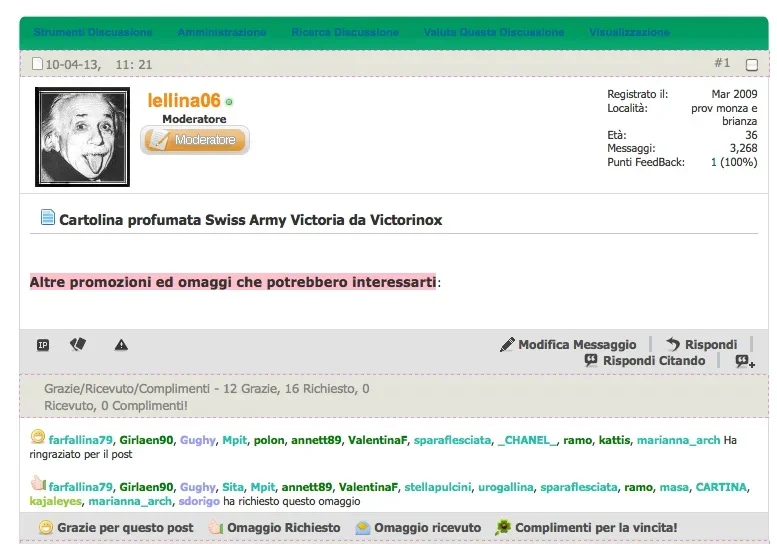Open masa's user profile
Image resolution: width=777 pixels, height=544 pixels.
pos(674,487)
